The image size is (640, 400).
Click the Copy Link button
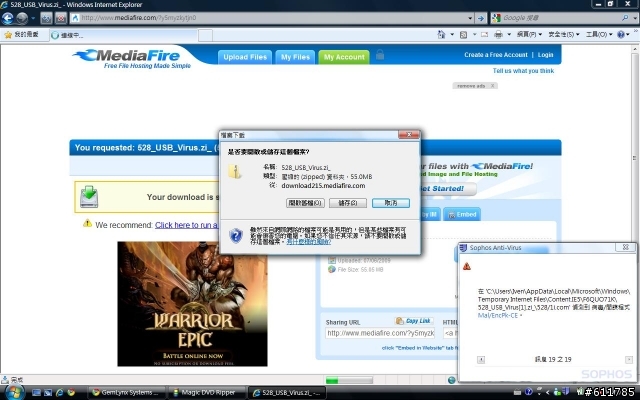[413, 321]
